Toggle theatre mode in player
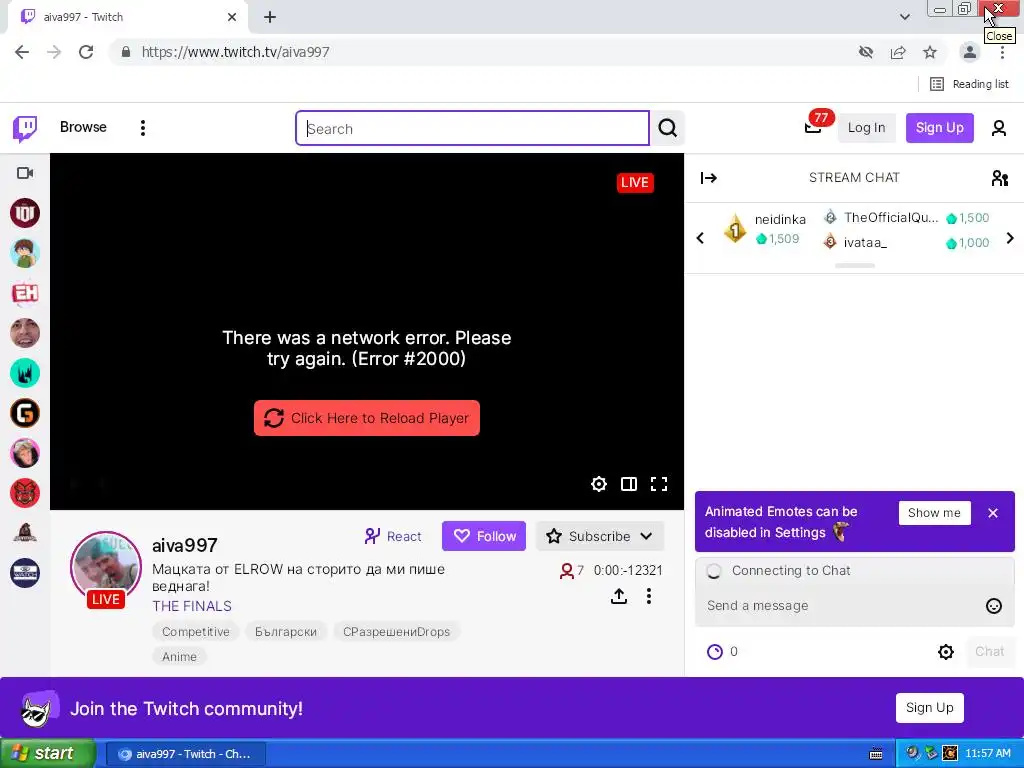Image resolution: width=1024 pixels, height=768 pixels. pos(629,484)
